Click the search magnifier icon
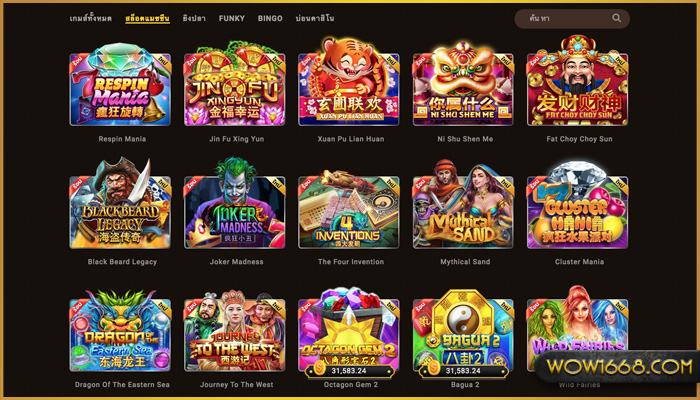This screenshot has width=700, height=400. point(617,18)
